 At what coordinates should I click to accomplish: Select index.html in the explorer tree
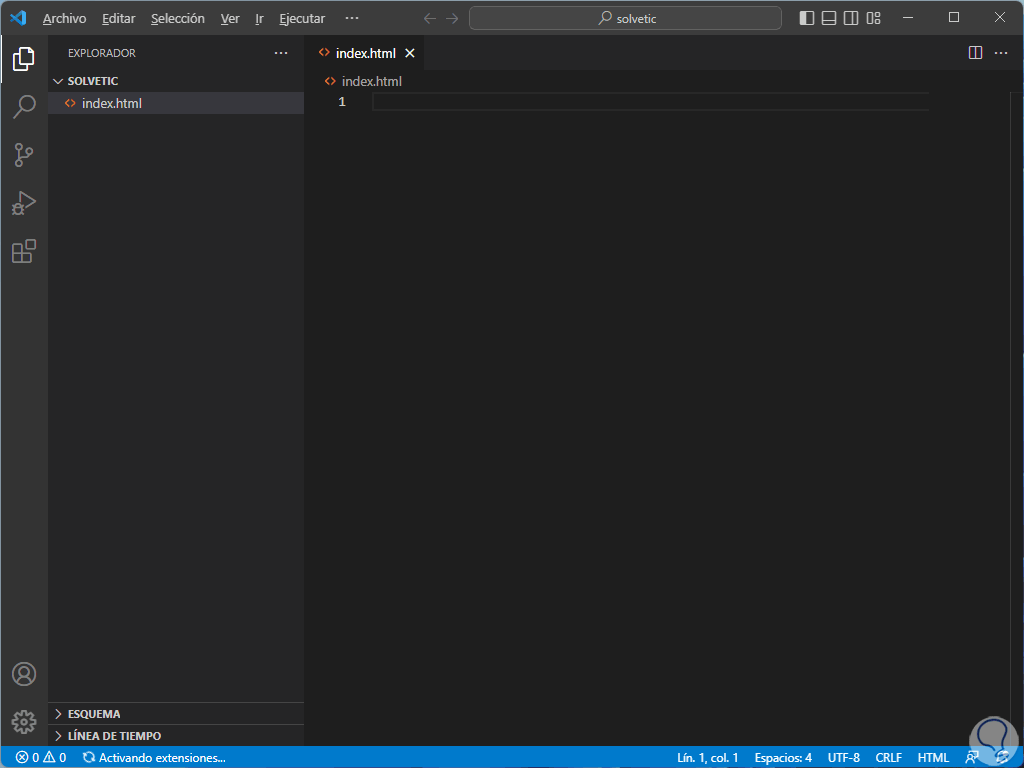click(x=176, y=103)
